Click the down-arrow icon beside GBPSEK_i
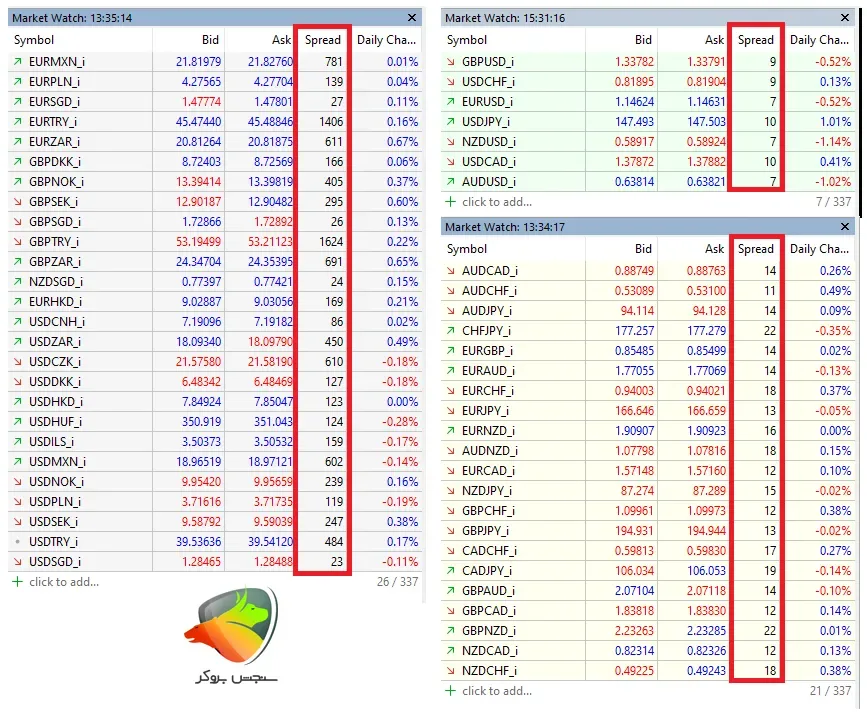This screenshot has height=717, width=867. (18, 202)
